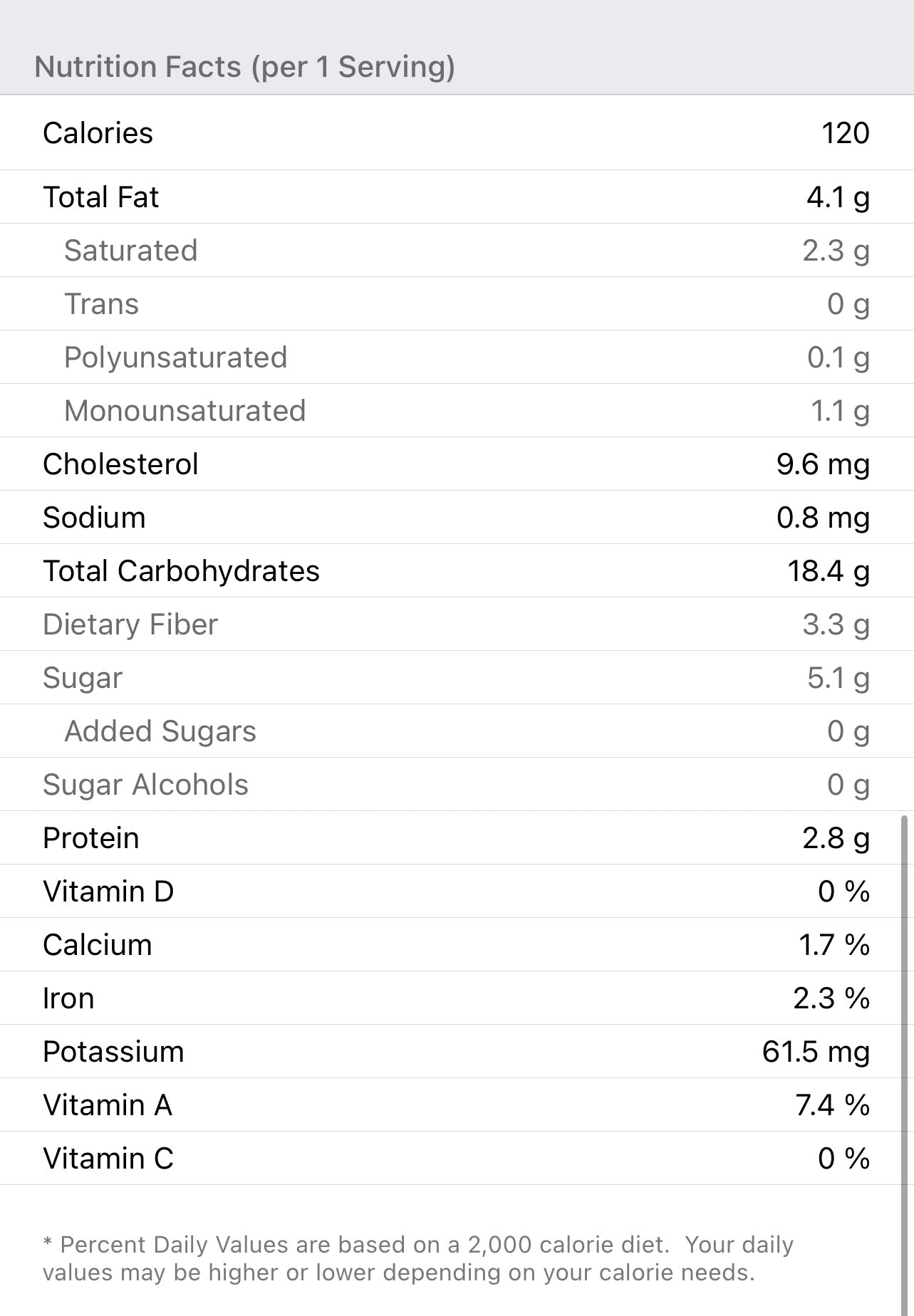The width and height of the screenshot is (914, 1316).
Task: Select the Dietary Fiber row
Action: pos(456,625)
